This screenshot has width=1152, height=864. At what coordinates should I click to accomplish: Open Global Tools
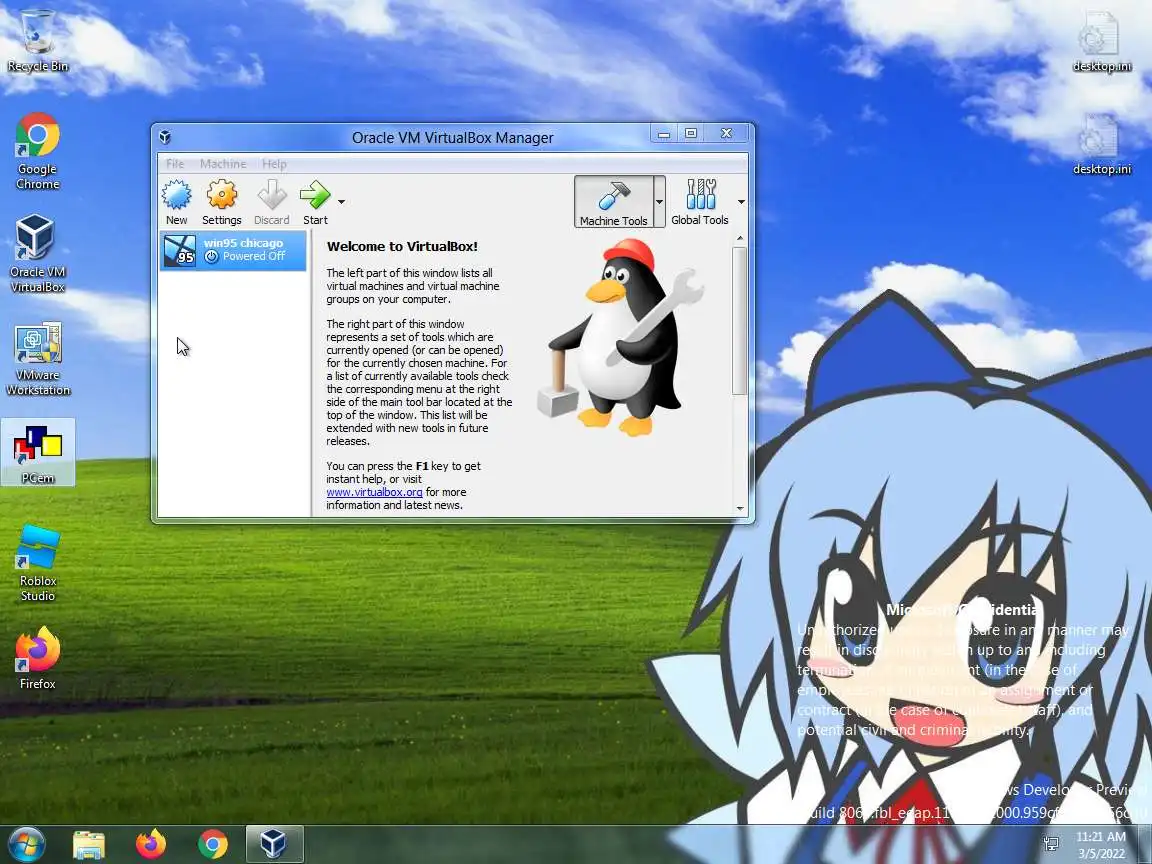699,202
